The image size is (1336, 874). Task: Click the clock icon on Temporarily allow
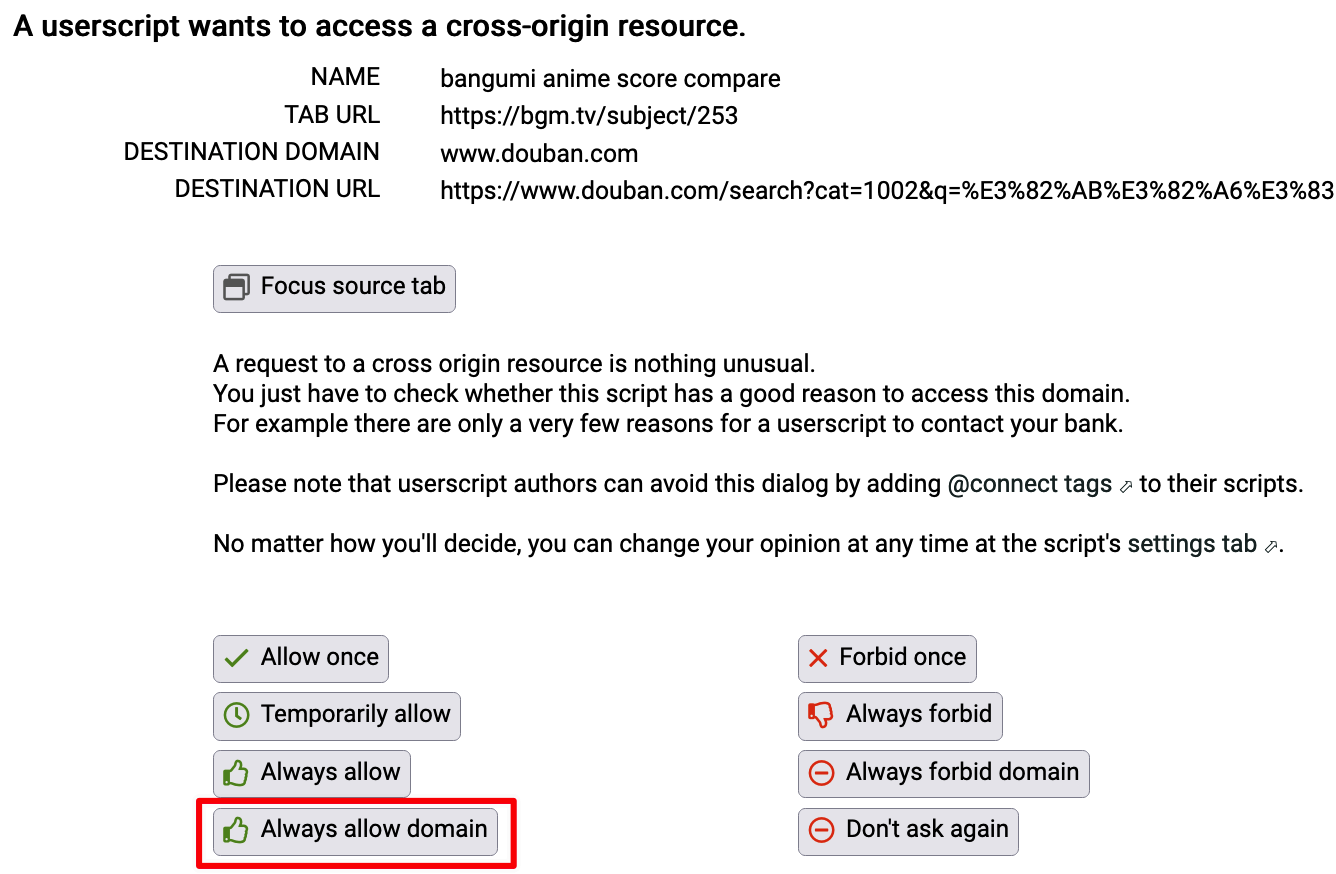(x=236, y=716)
